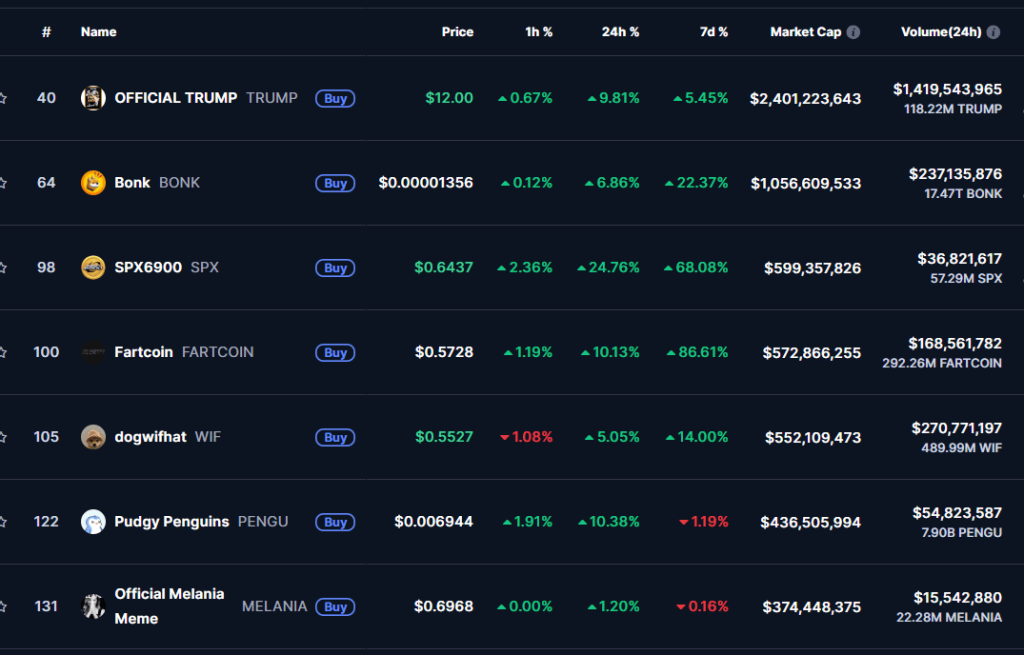Sort table by Name column header
The height and width of the screenshot is (655, 1024).
coord(99,32)
